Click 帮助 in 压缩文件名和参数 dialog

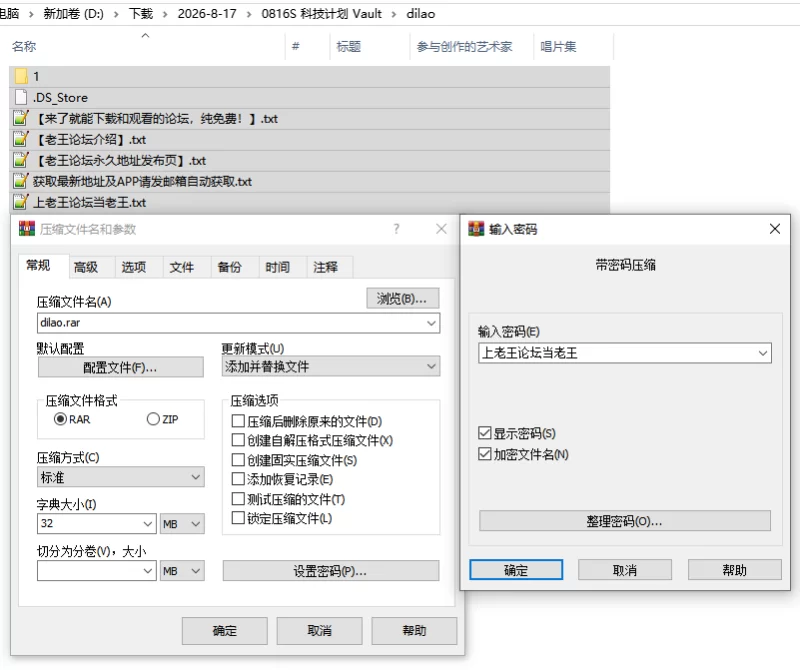[414, 631]
